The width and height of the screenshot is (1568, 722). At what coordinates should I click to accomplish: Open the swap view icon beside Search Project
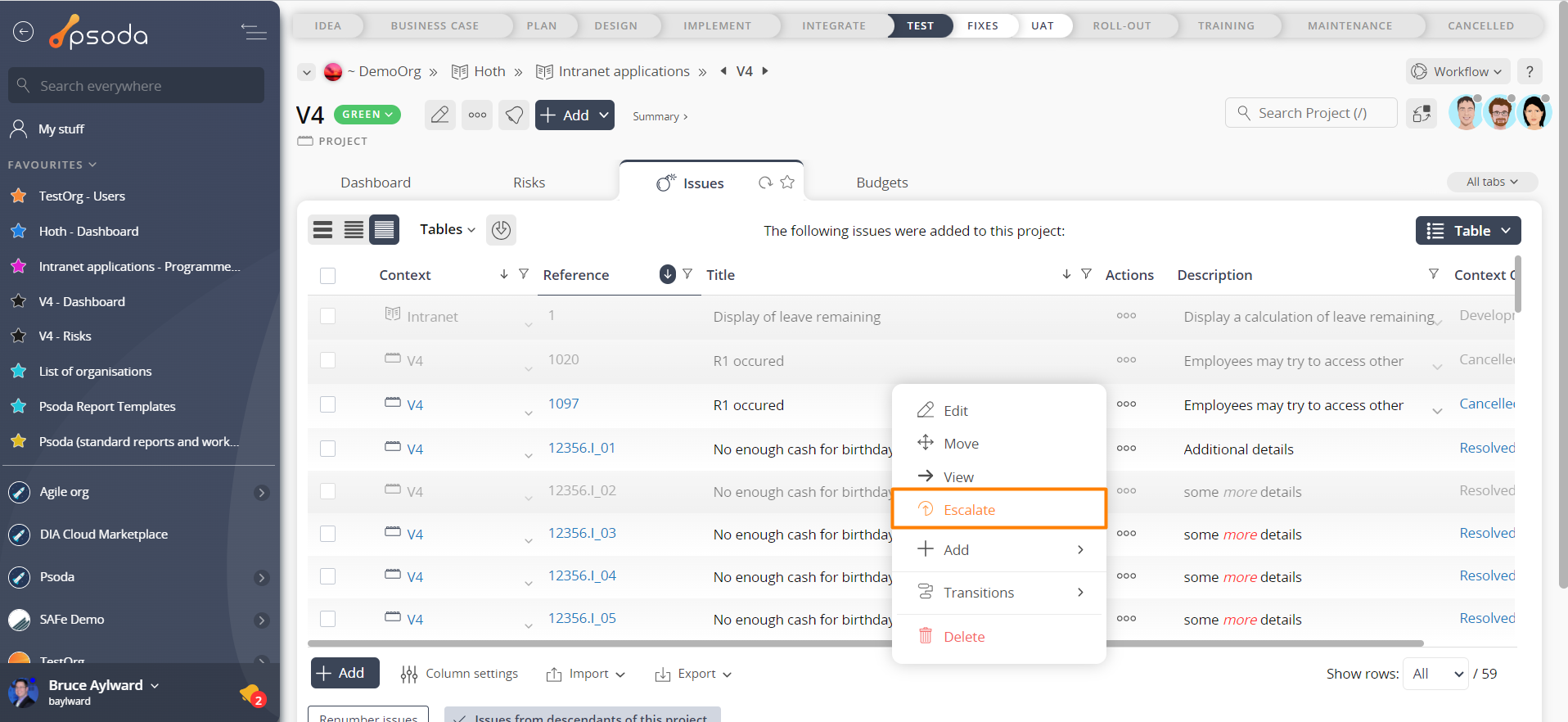click(x=1422, y=113)
